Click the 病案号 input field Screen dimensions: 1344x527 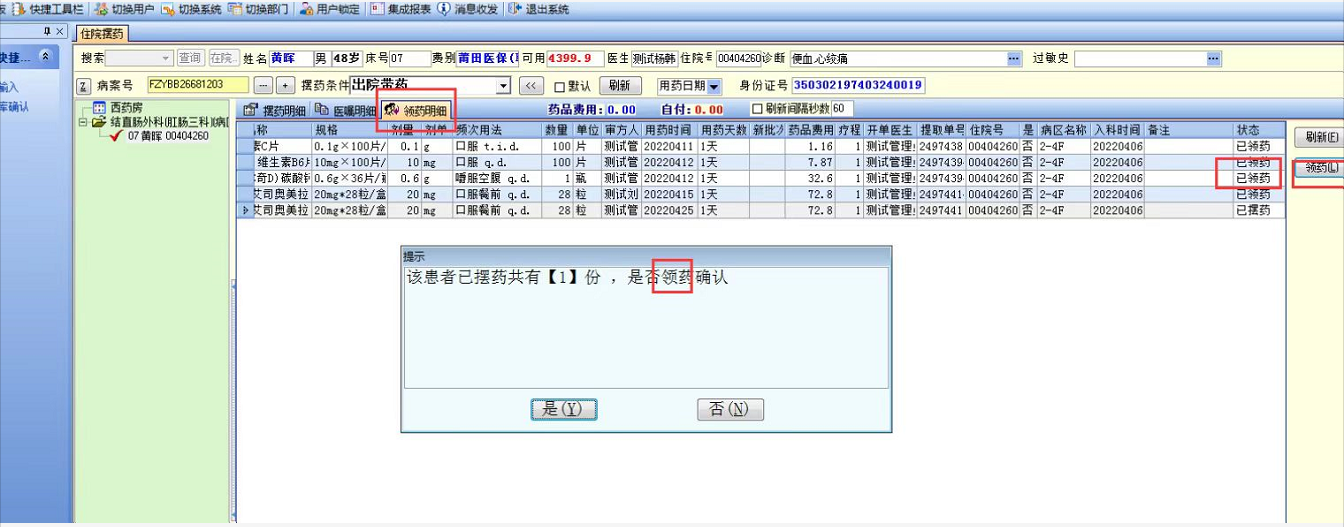(198, 86)
